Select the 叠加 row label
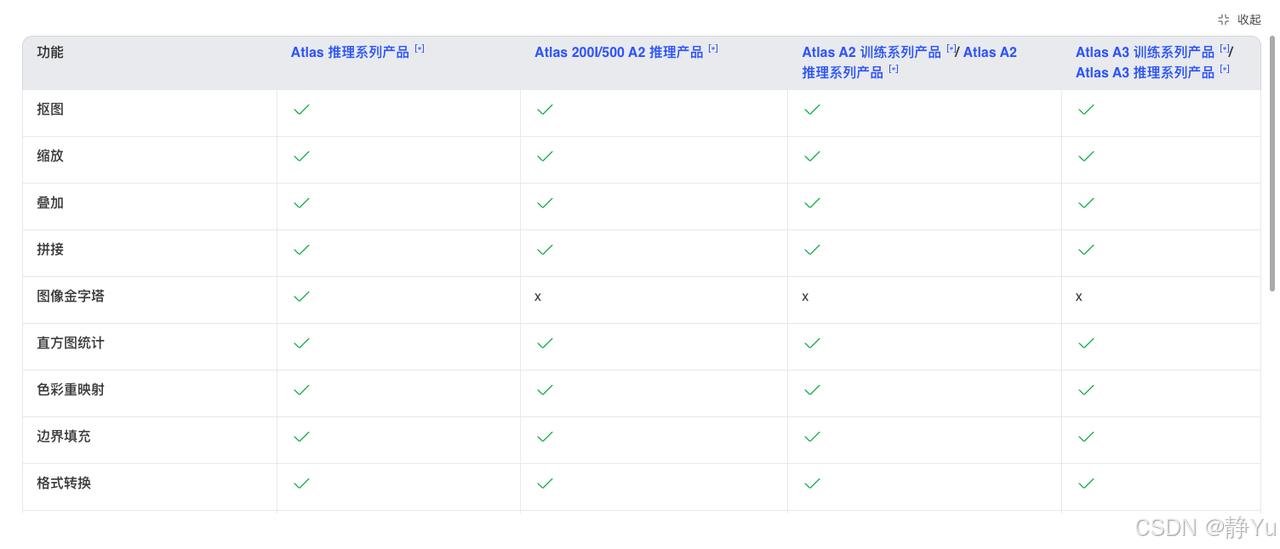 coord(50,203)
